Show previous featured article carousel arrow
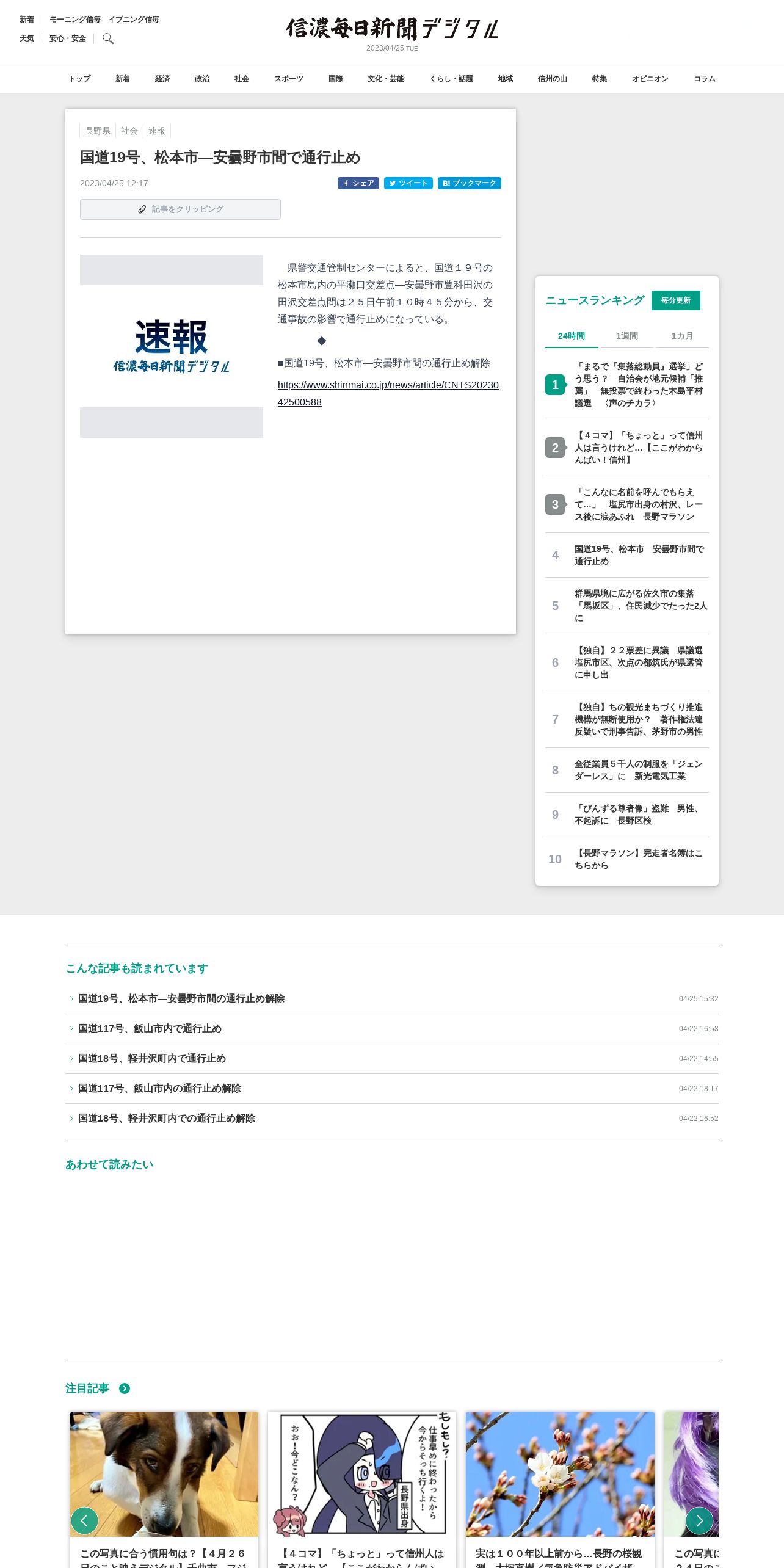 coord(84,1521)
